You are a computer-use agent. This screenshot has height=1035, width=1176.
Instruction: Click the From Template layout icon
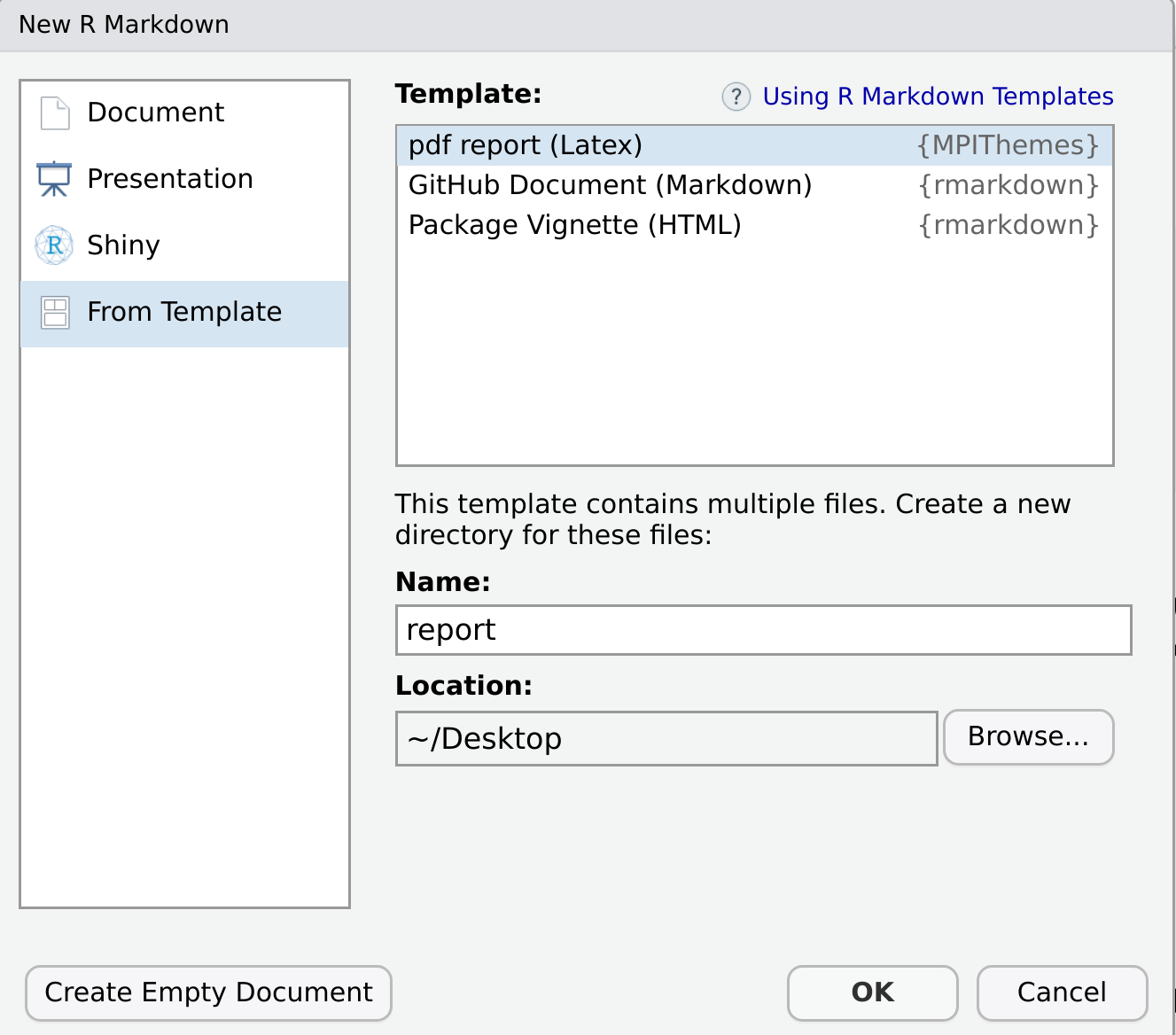[55, 312]
